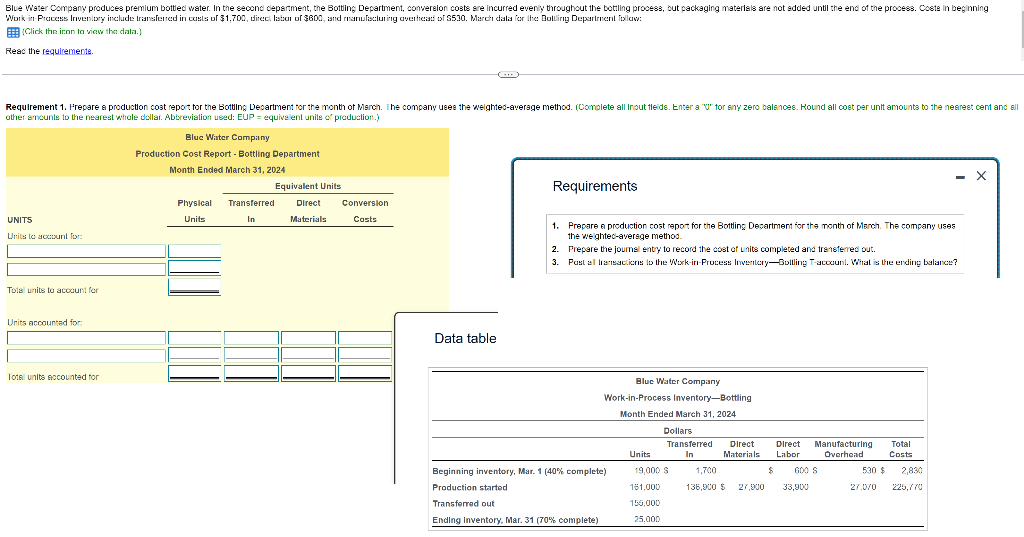This screenshot has height=537, width=1024.
Task: Click requirement 3 'Post all transactions' text
Action: point(762,262)
